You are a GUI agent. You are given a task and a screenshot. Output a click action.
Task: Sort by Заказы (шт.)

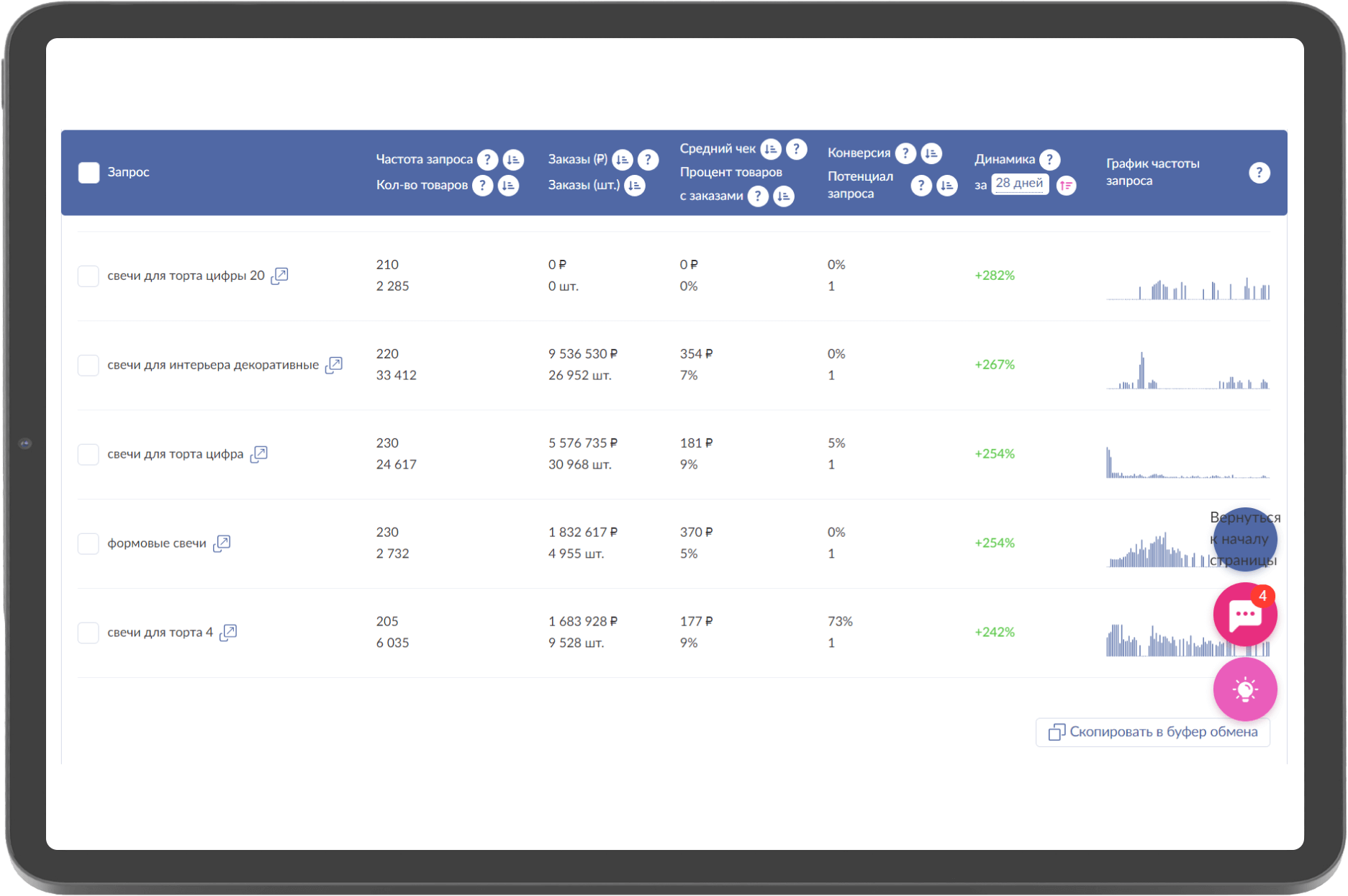(635, 185)
